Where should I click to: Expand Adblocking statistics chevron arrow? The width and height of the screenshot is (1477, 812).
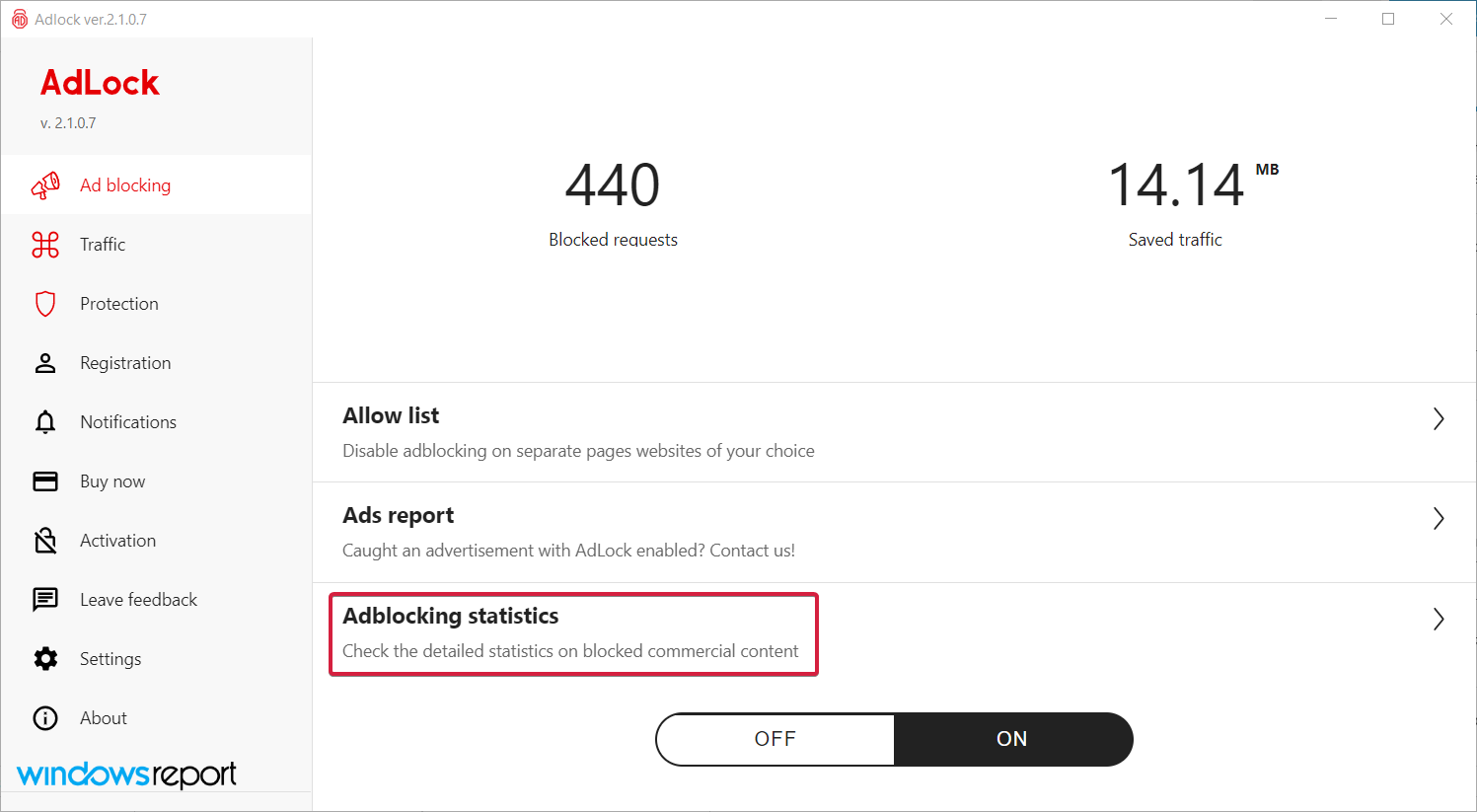1439,620
